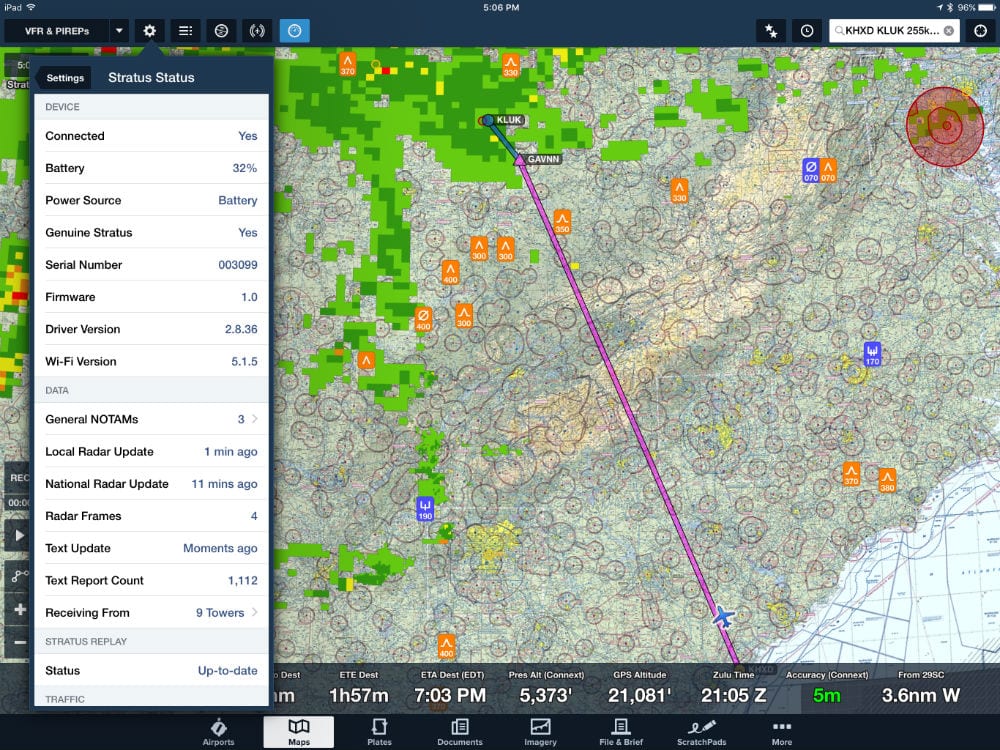
Task: Play the radar animation
Action: (x=19, y=535)
